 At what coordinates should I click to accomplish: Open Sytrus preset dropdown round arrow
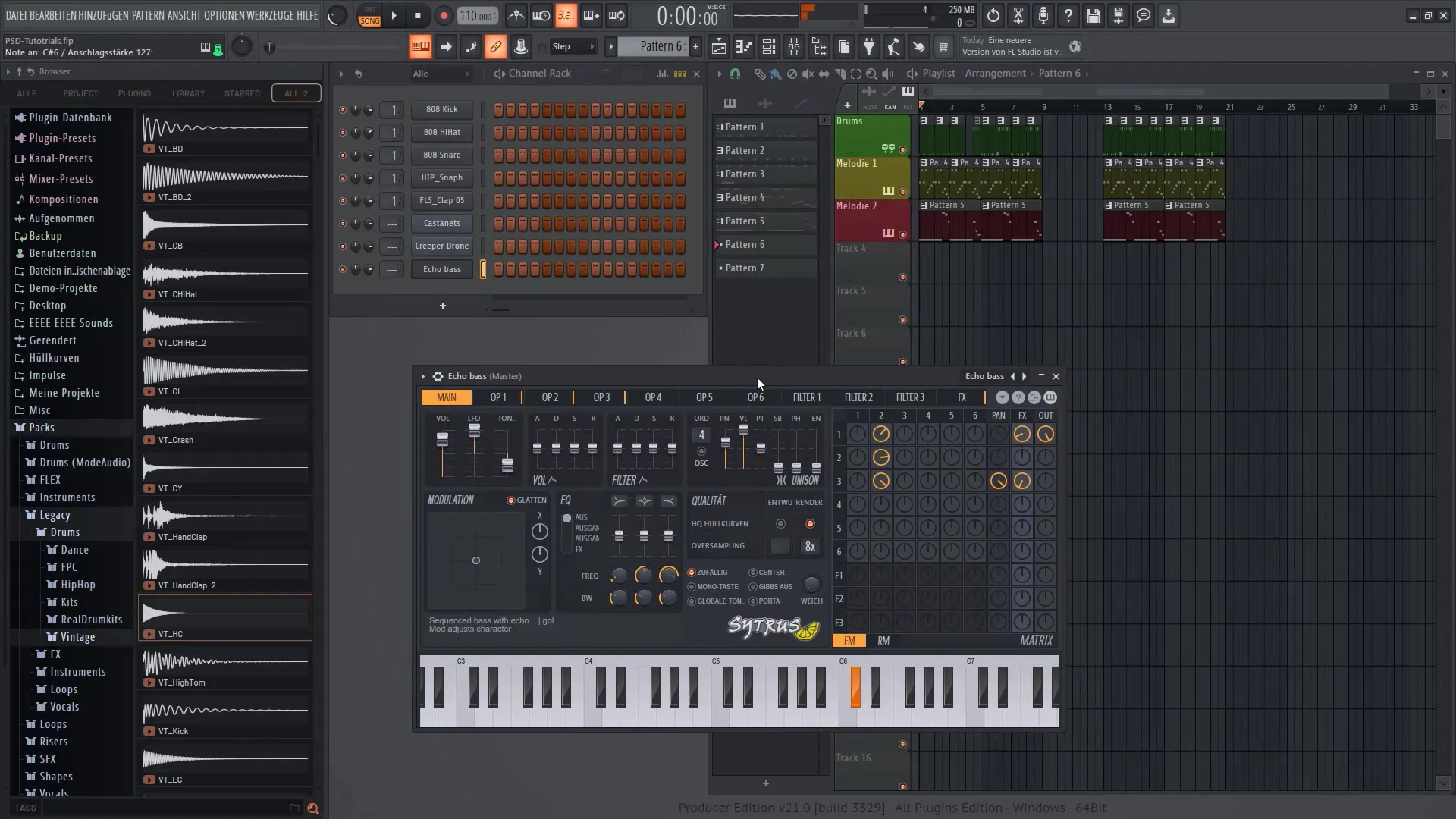tap(1002, 397)
